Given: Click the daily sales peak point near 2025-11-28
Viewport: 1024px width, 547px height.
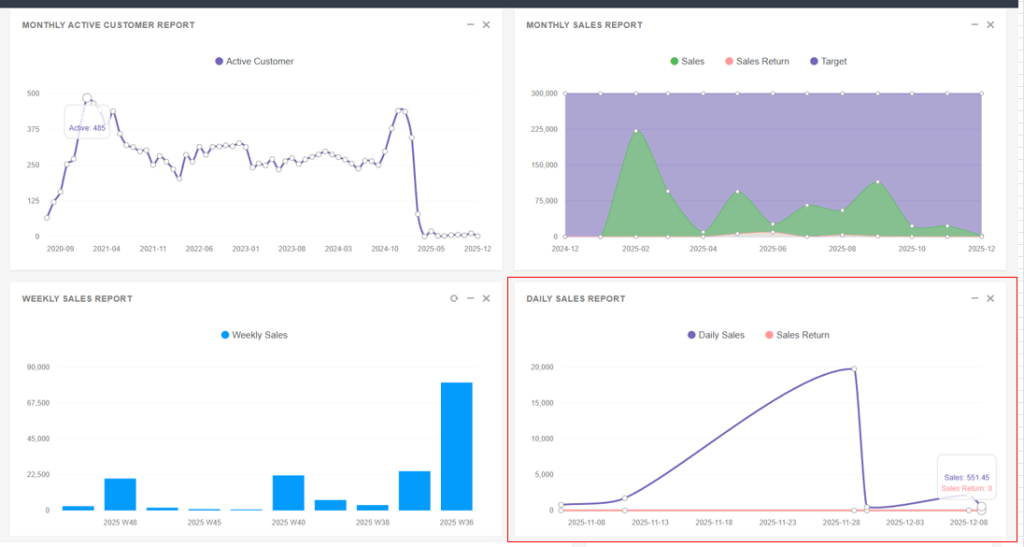Looking at the screenshot, I should click(x=854, y=368).
